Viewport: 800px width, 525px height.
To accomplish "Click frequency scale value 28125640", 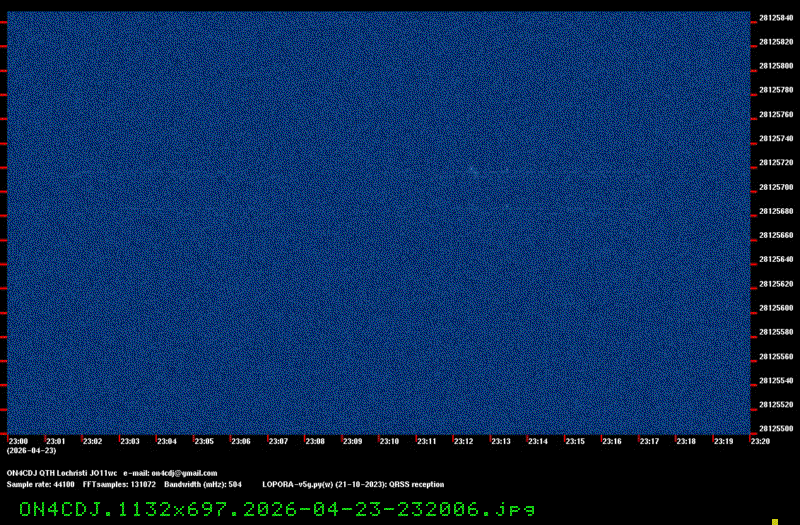I will (x=776, y=259).
